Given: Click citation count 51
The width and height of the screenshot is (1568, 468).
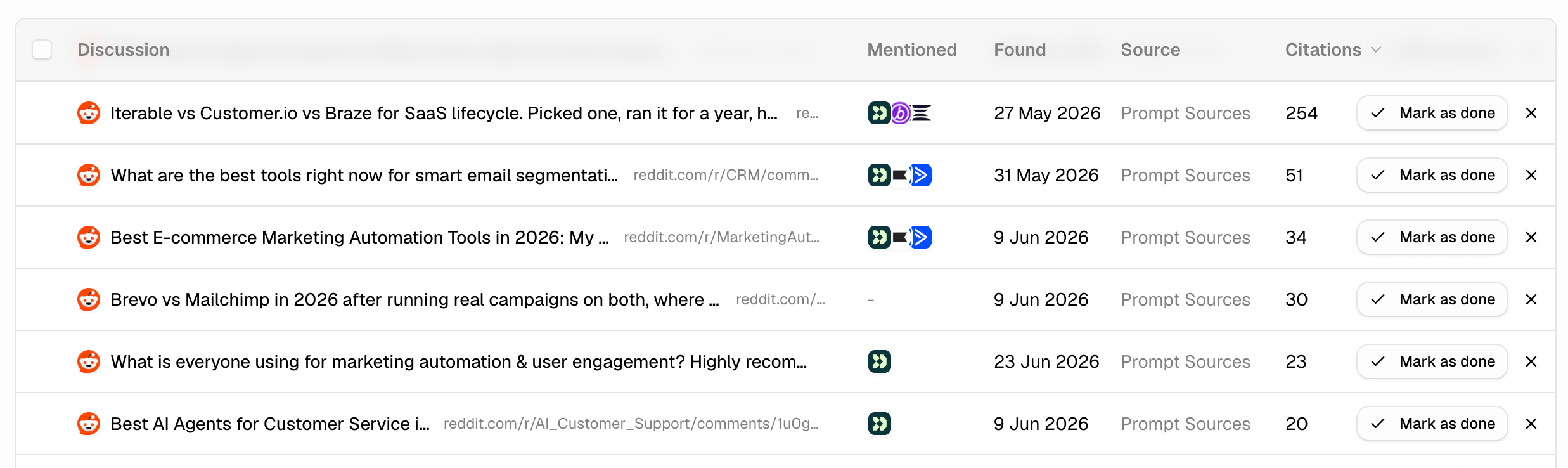Looking at the screenshot, I should (1294, 175).
